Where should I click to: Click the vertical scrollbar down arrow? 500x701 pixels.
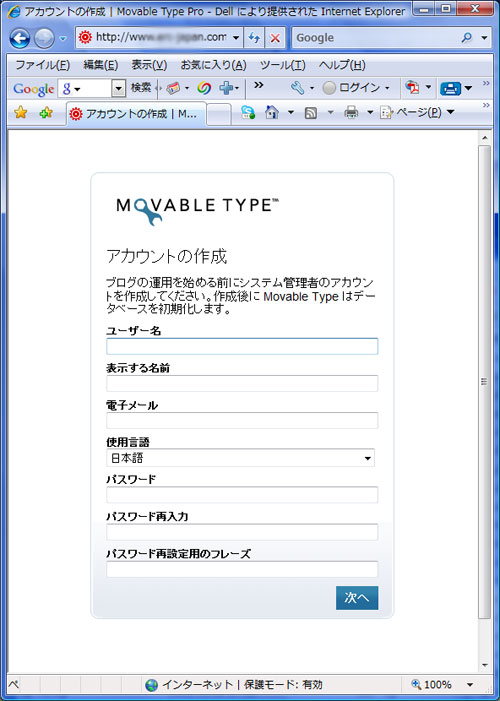(x=485, y=666)
